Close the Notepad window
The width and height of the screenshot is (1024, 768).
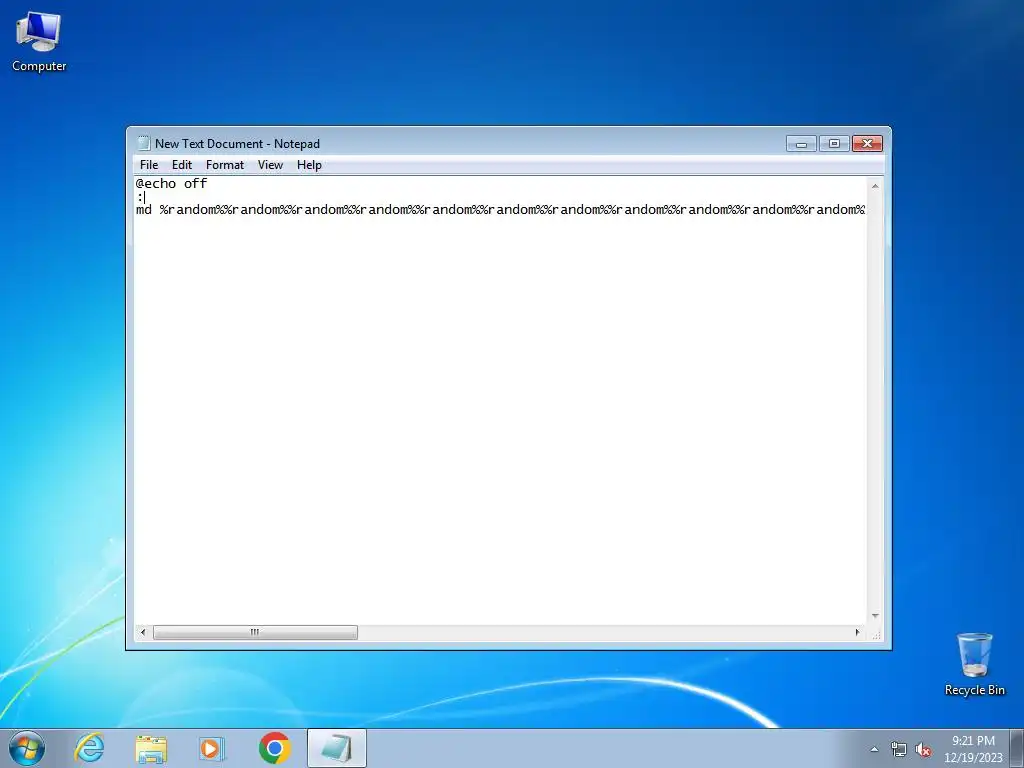[867, 143]
